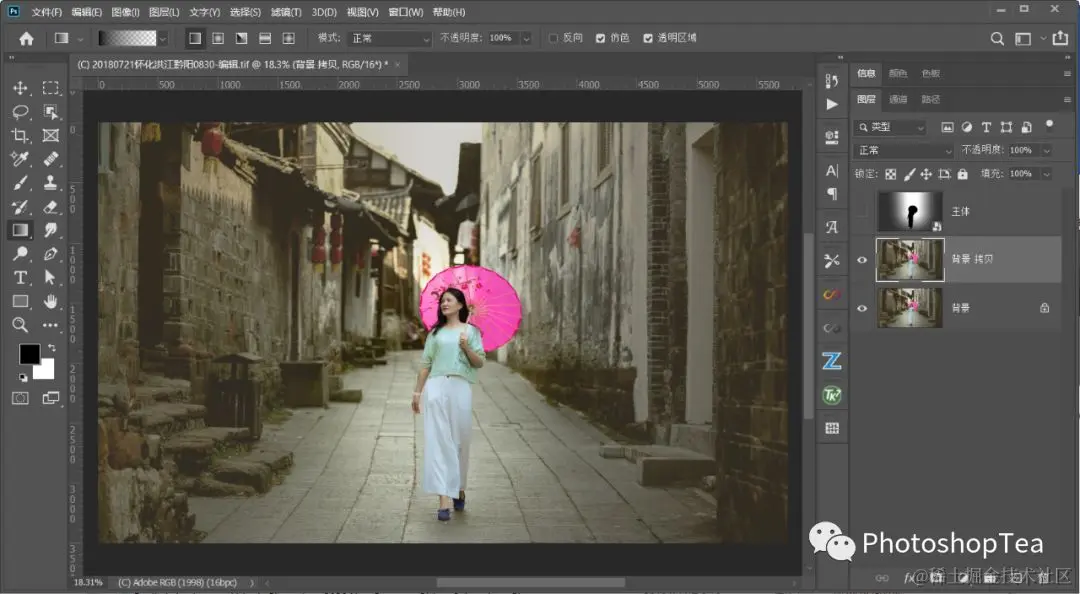The width and height of the screenshot is (1080, 594).
Task: Select the Clone Stamp tool
Action: click(x=50, y=183)
